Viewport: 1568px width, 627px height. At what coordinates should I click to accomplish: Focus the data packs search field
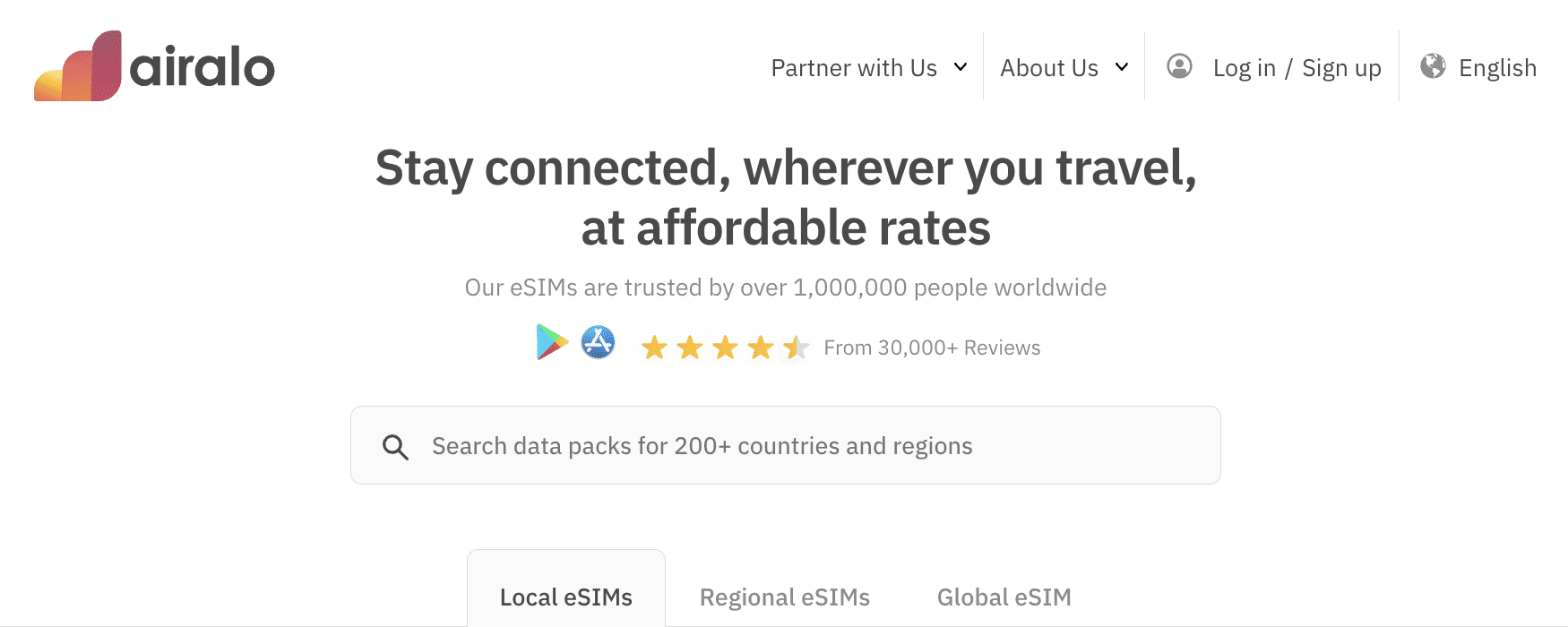tap(785, 446)
